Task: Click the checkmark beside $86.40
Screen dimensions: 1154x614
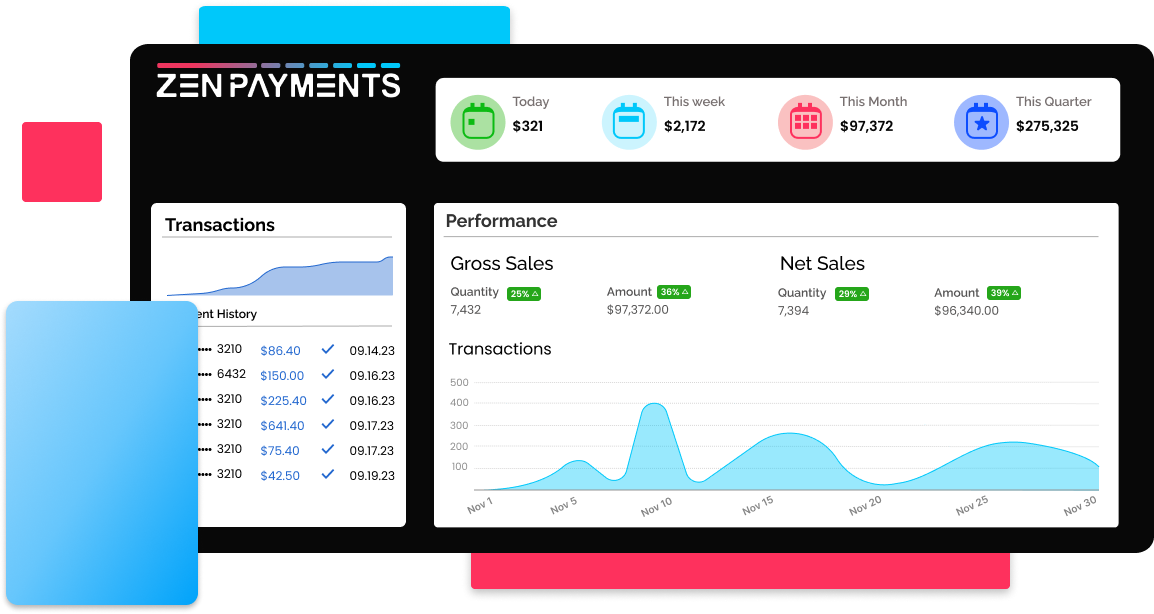Action: [x=328, y=350]
